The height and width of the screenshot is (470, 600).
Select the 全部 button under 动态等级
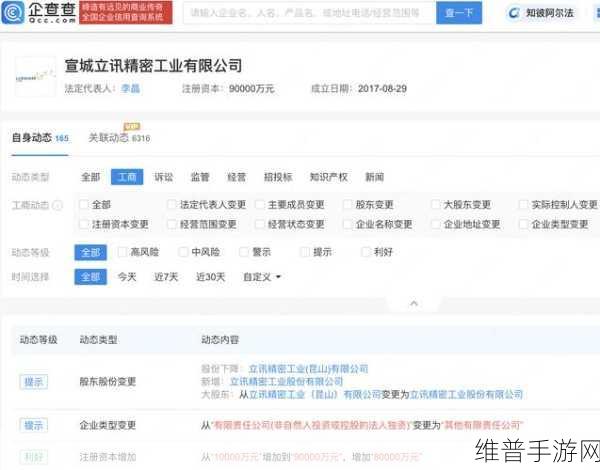coord(91,253)
